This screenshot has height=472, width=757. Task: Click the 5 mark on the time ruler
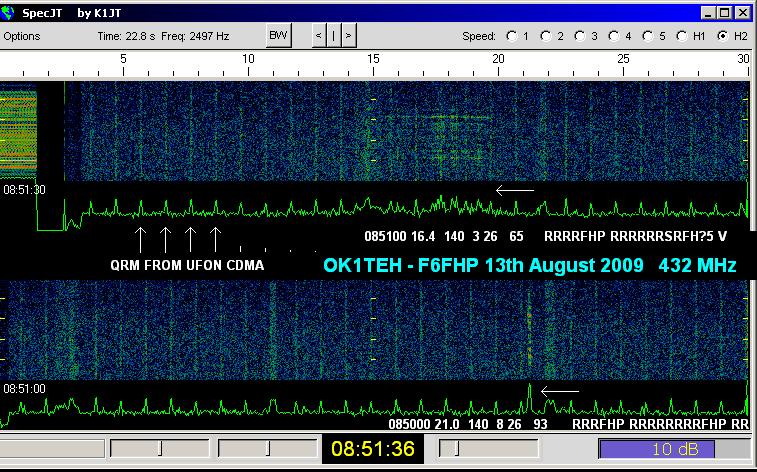pyautogui.click(x=124, y=59)
